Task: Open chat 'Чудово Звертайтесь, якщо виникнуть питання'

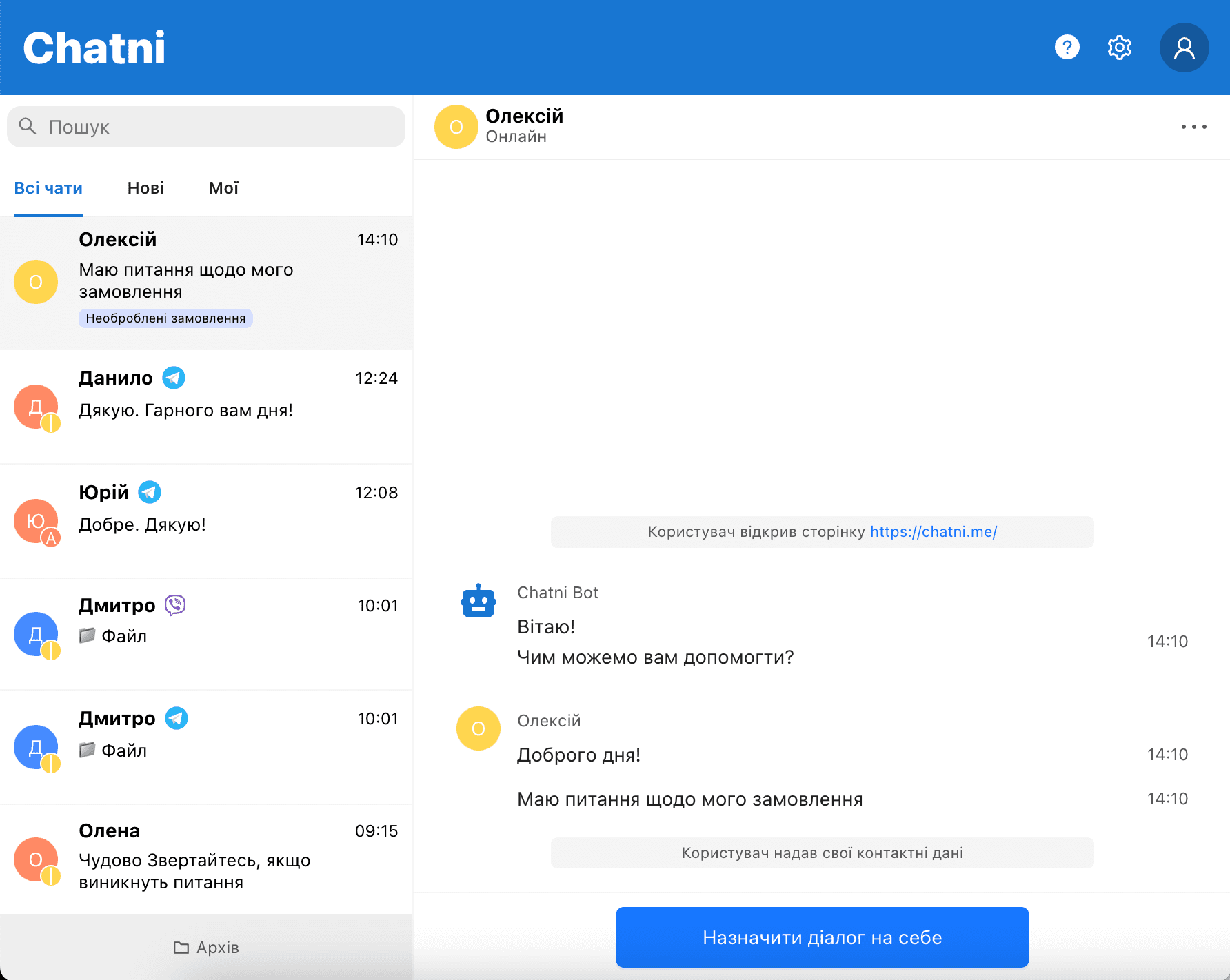Action: point(206,859)
